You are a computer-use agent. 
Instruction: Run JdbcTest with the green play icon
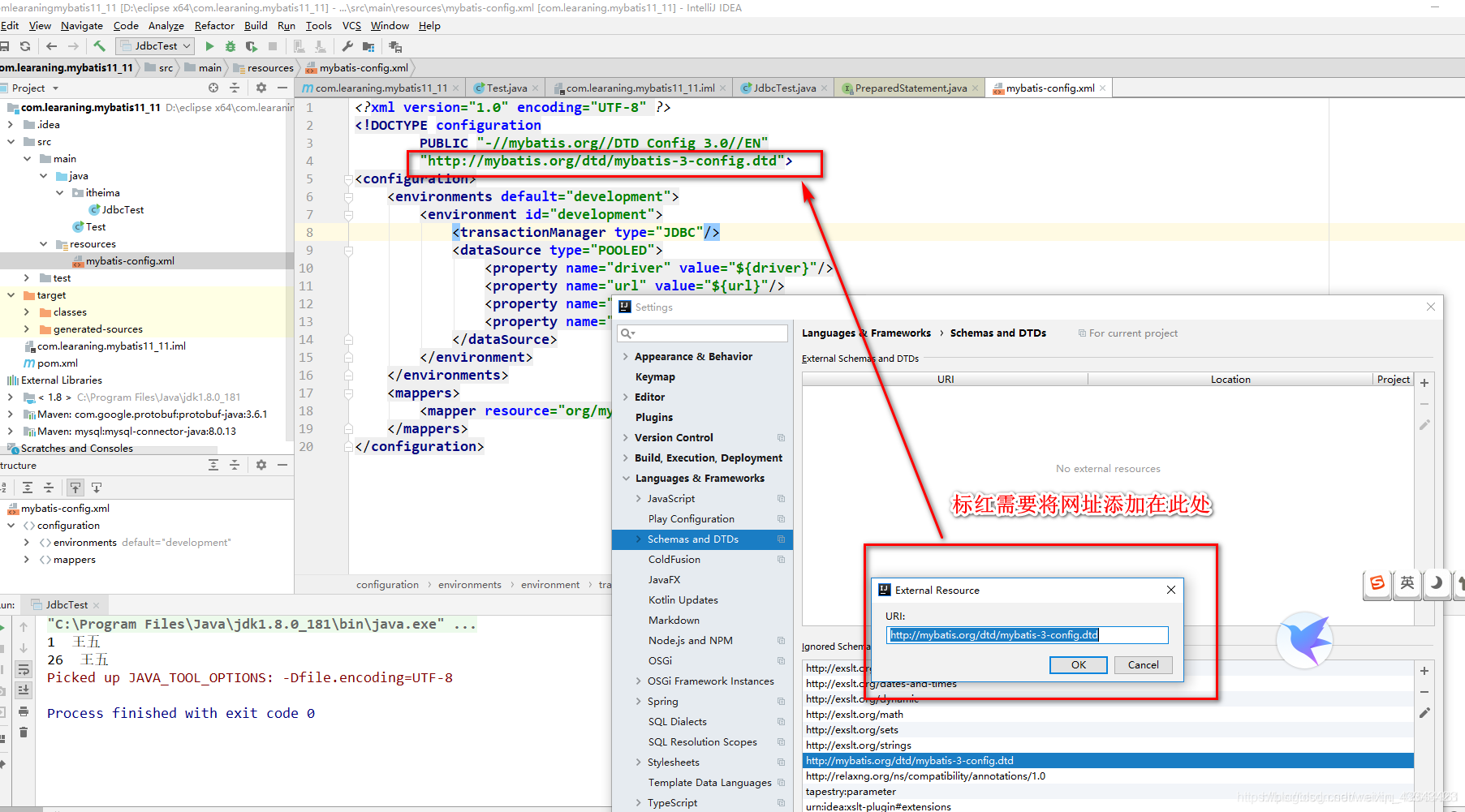(x=209, y=46)
